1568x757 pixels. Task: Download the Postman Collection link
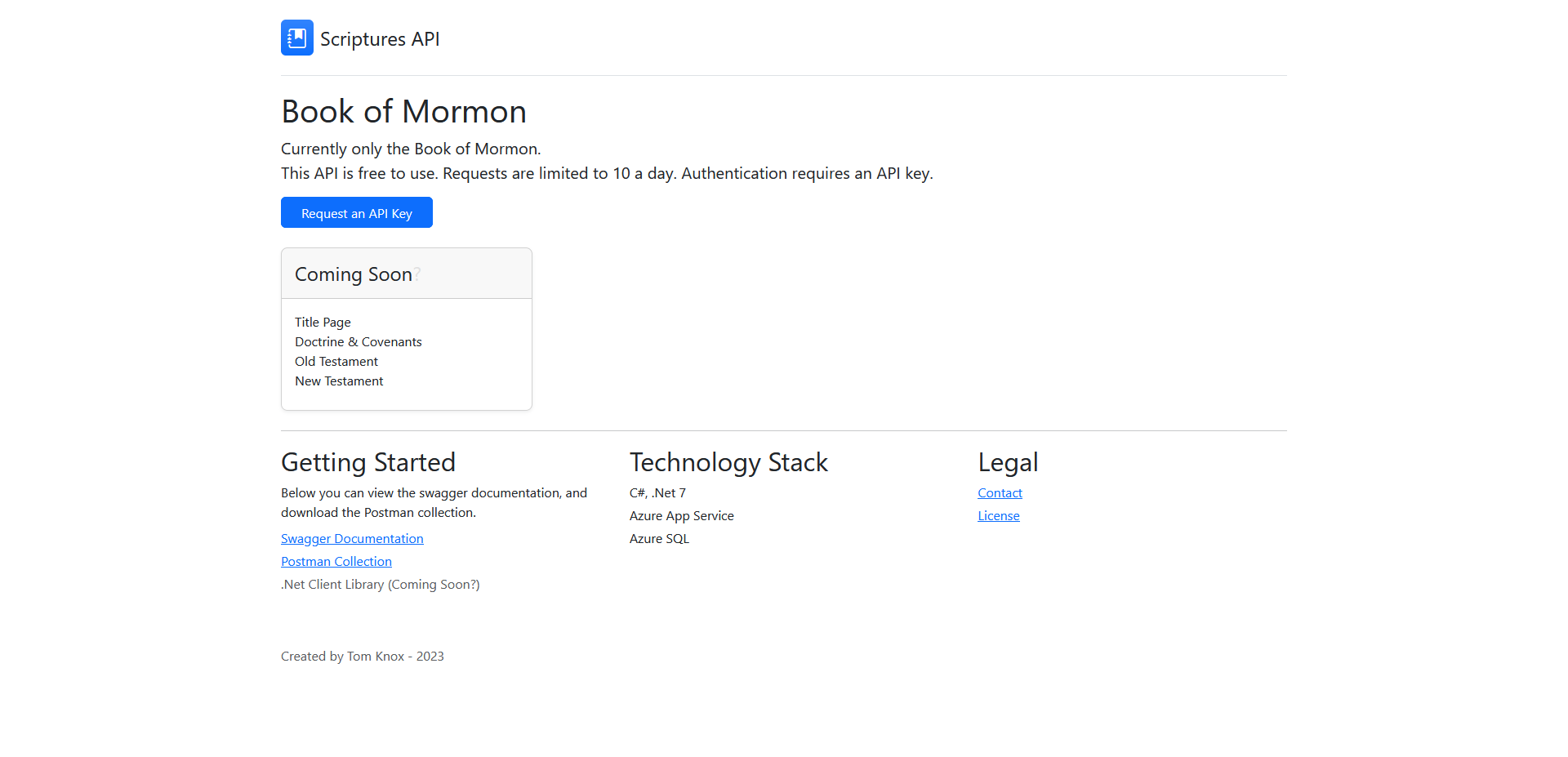336,562
